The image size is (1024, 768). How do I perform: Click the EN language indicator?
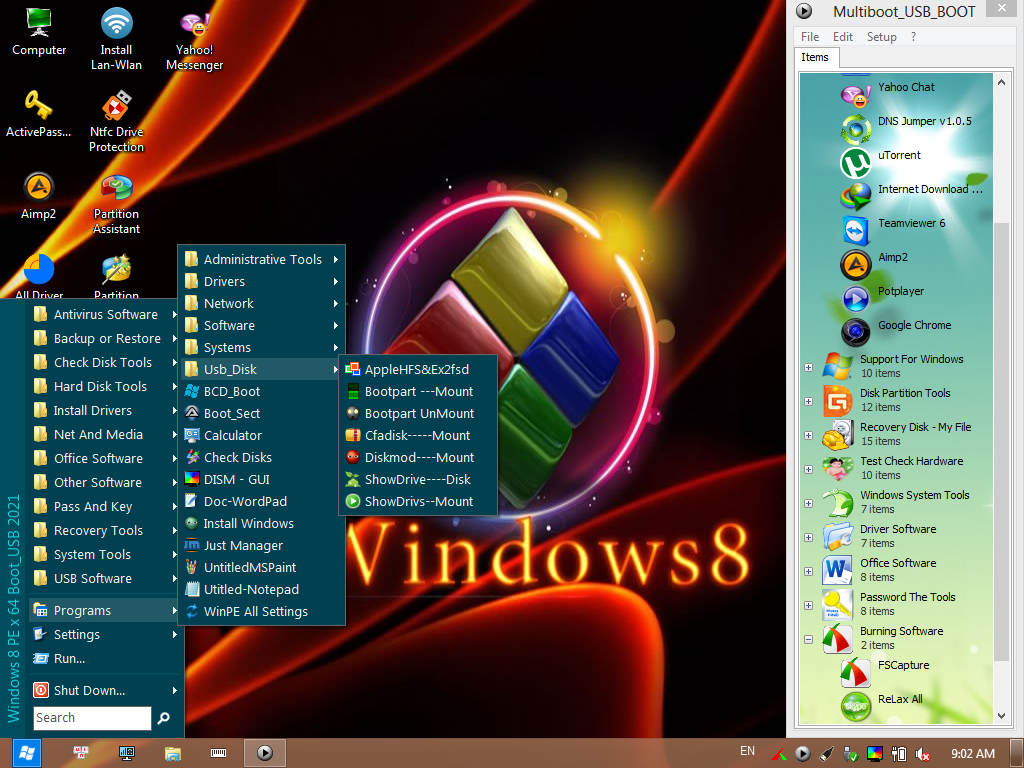(x=747, y=751)
